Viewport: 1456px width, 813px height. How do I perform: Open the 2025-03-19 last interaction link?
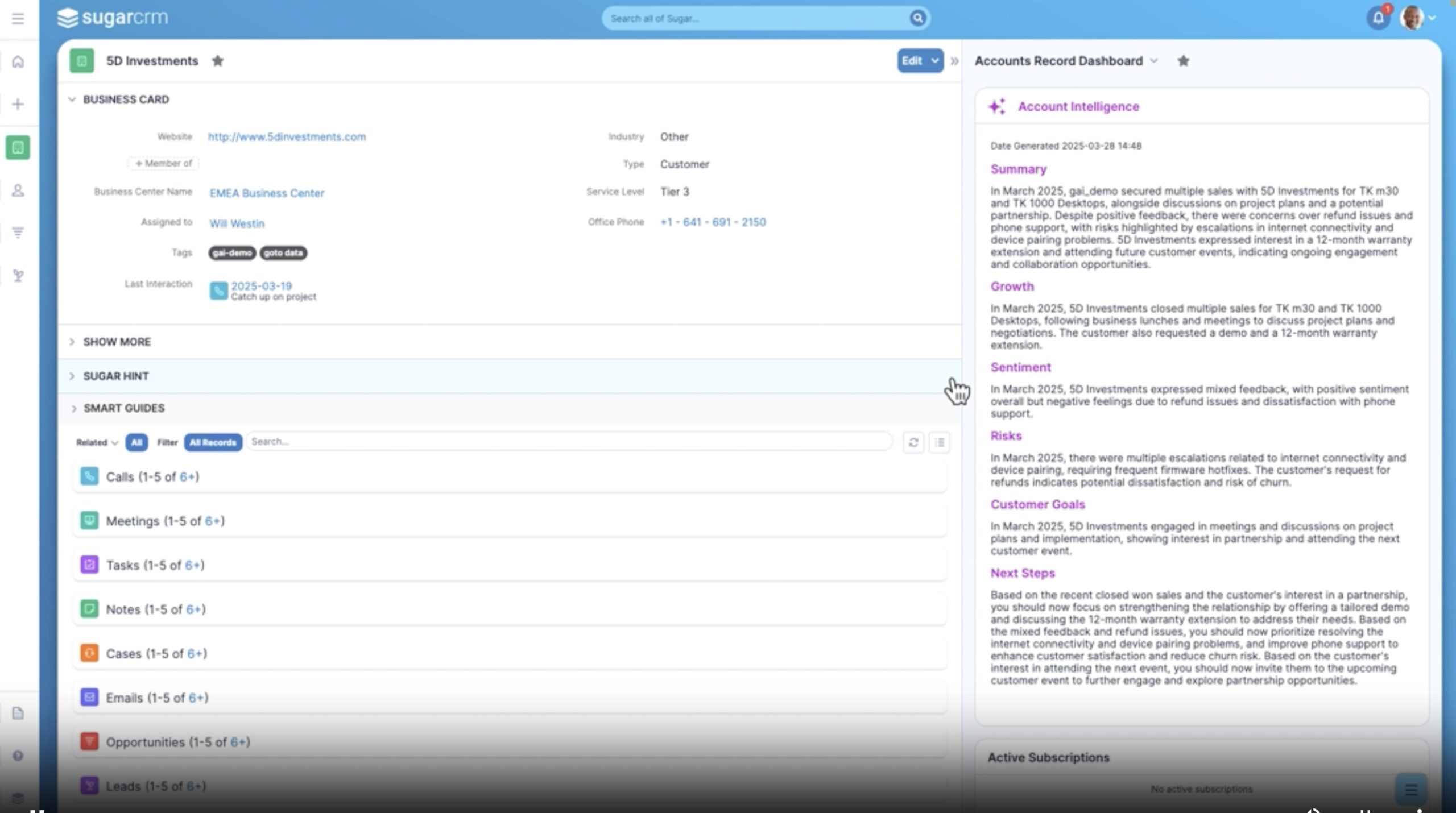[x=262, y=286]
